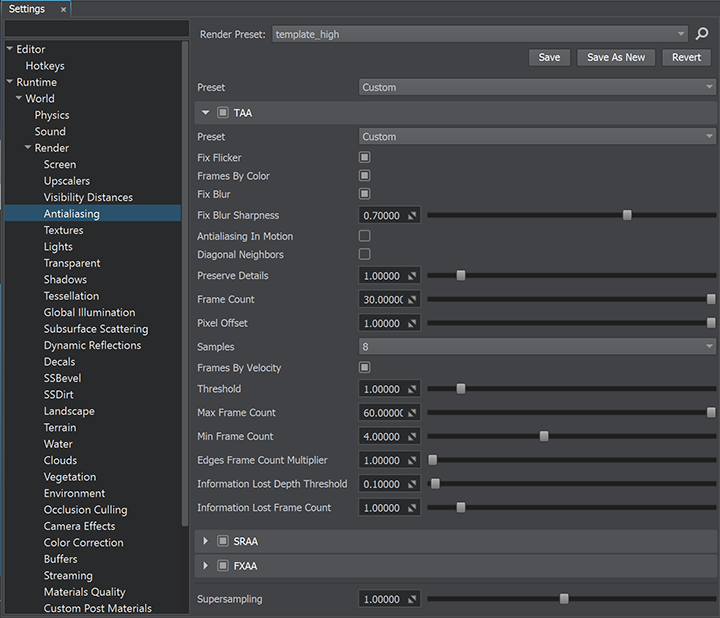720x618 pixels.
Task: Click reset icon next to Fix Blur Sharpness value
Action: coord(412,216)
